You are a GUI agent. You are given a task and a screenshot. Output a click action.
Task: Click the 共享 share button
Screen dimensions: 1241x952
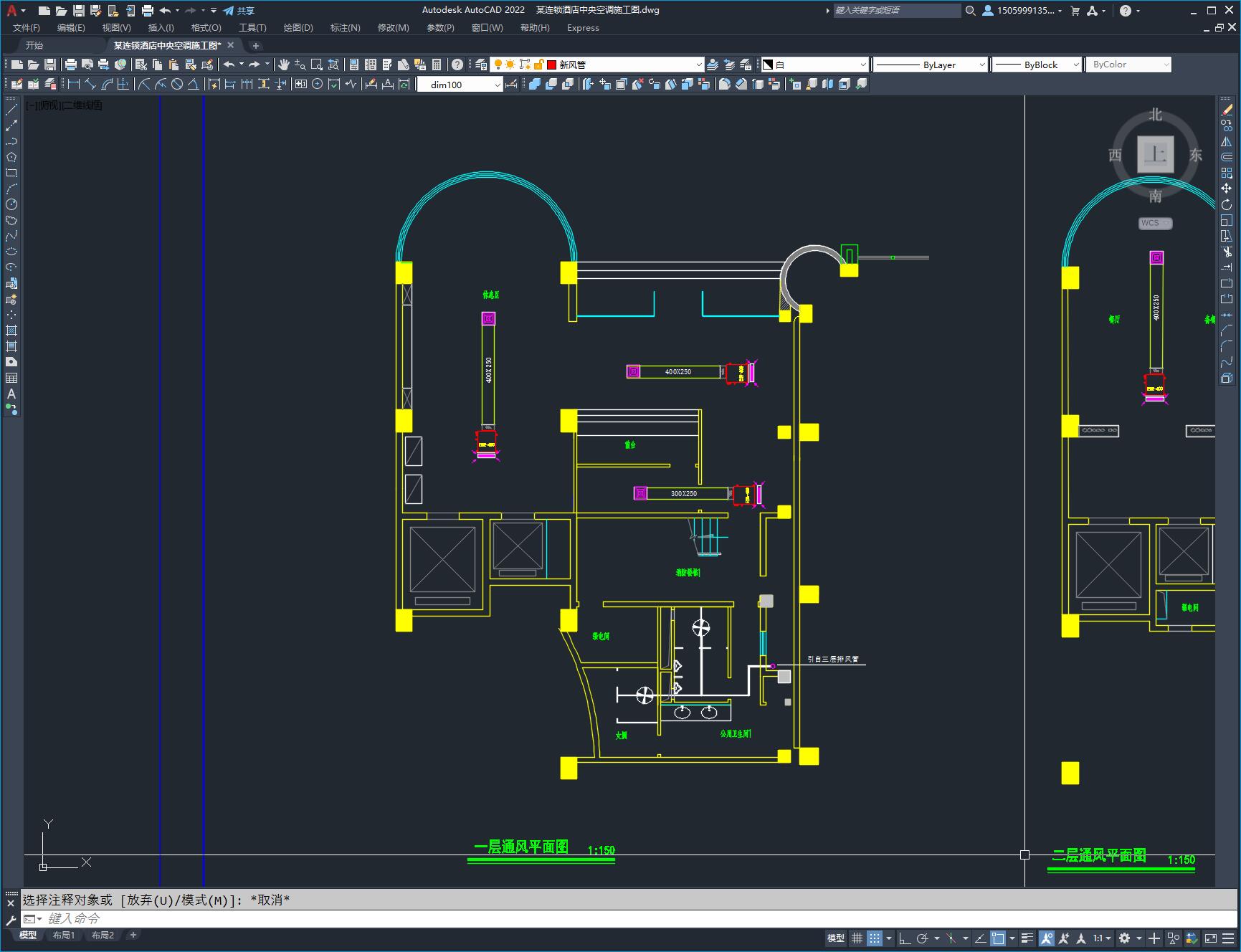pyautogui.click(x=239, y=11)
